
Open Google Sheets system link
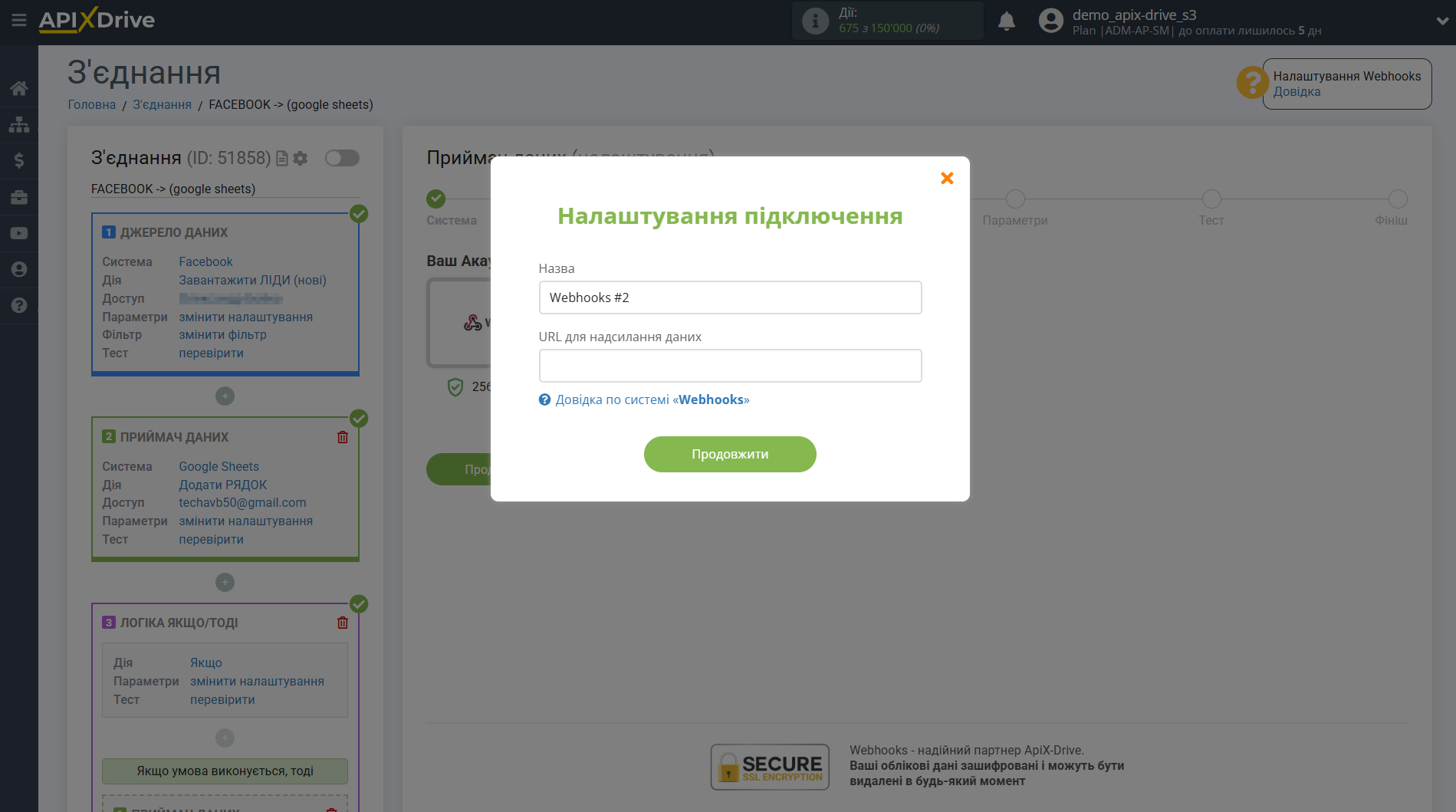(219, 466)
